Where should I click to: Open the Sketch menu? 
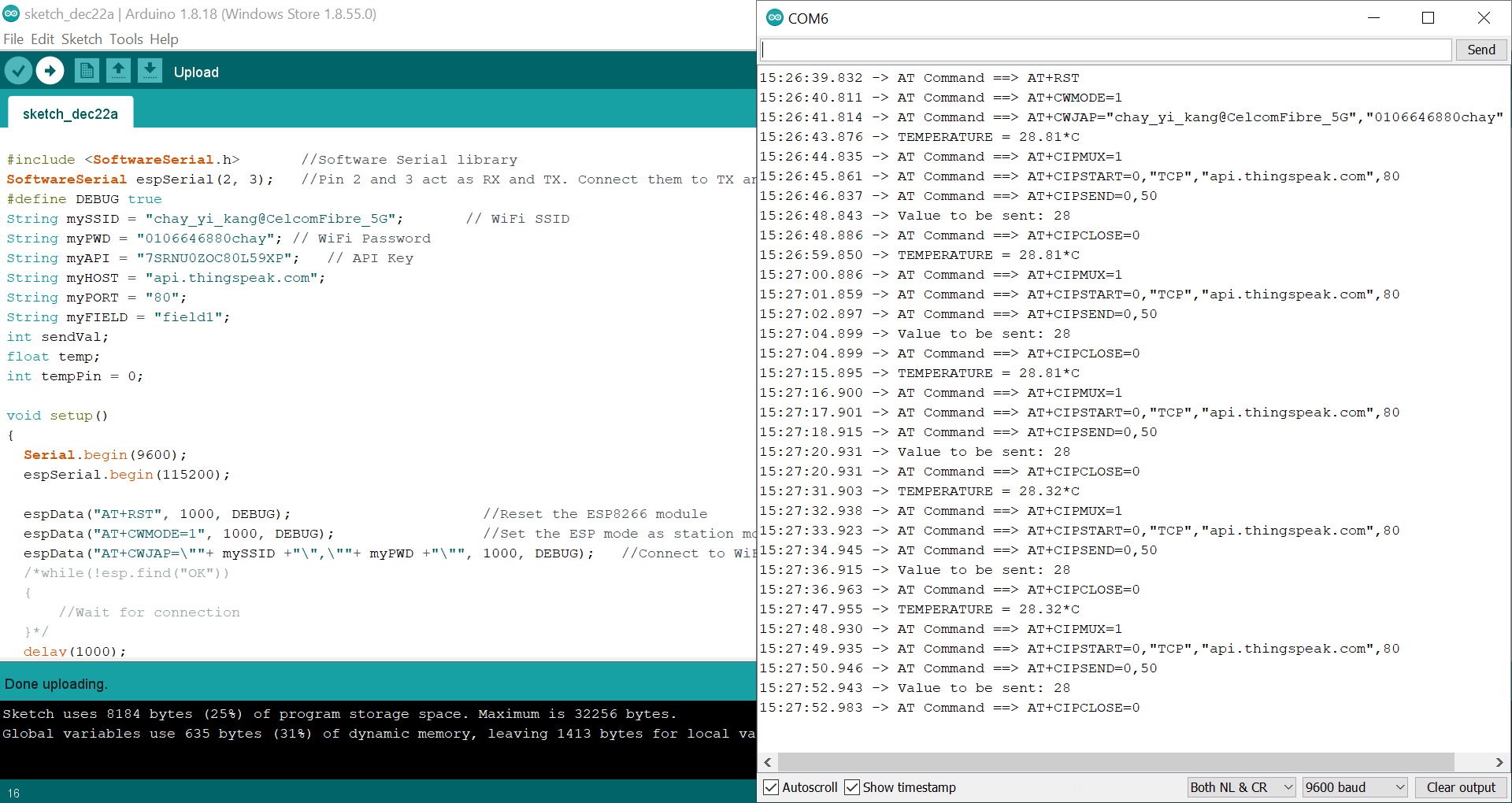point(82,39)
